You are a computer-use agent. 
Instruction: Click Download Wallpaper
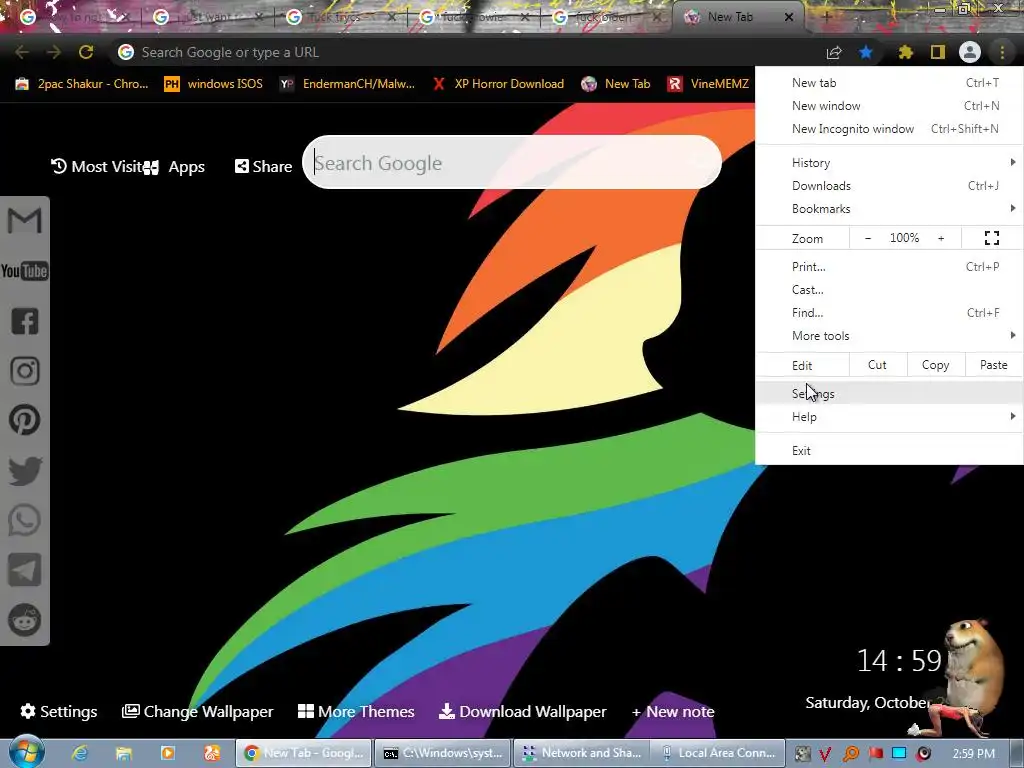522,711
